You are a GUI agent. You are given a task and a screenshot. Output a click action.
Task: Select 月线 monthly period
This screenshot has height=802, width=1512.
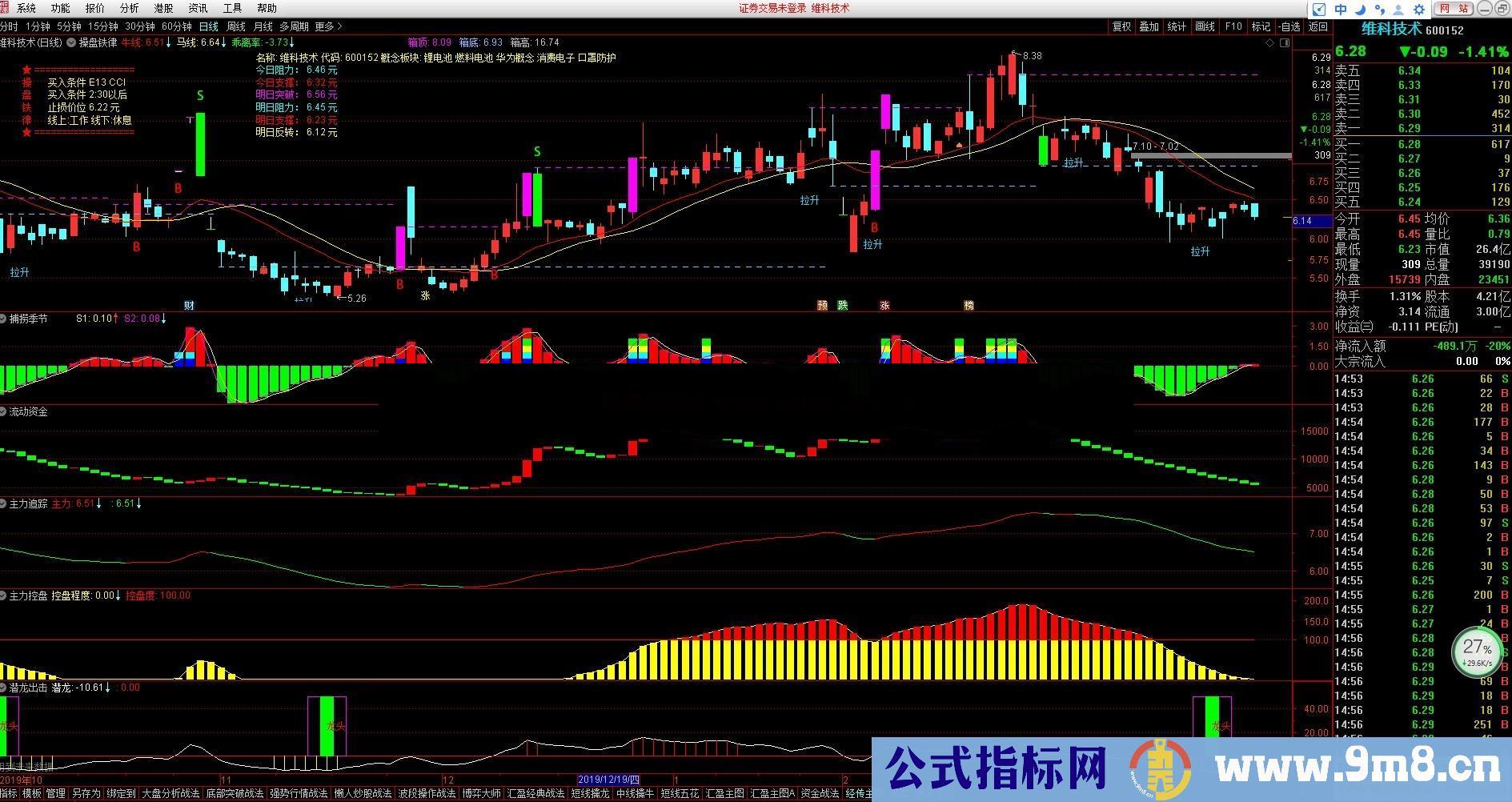coord(263,26)
